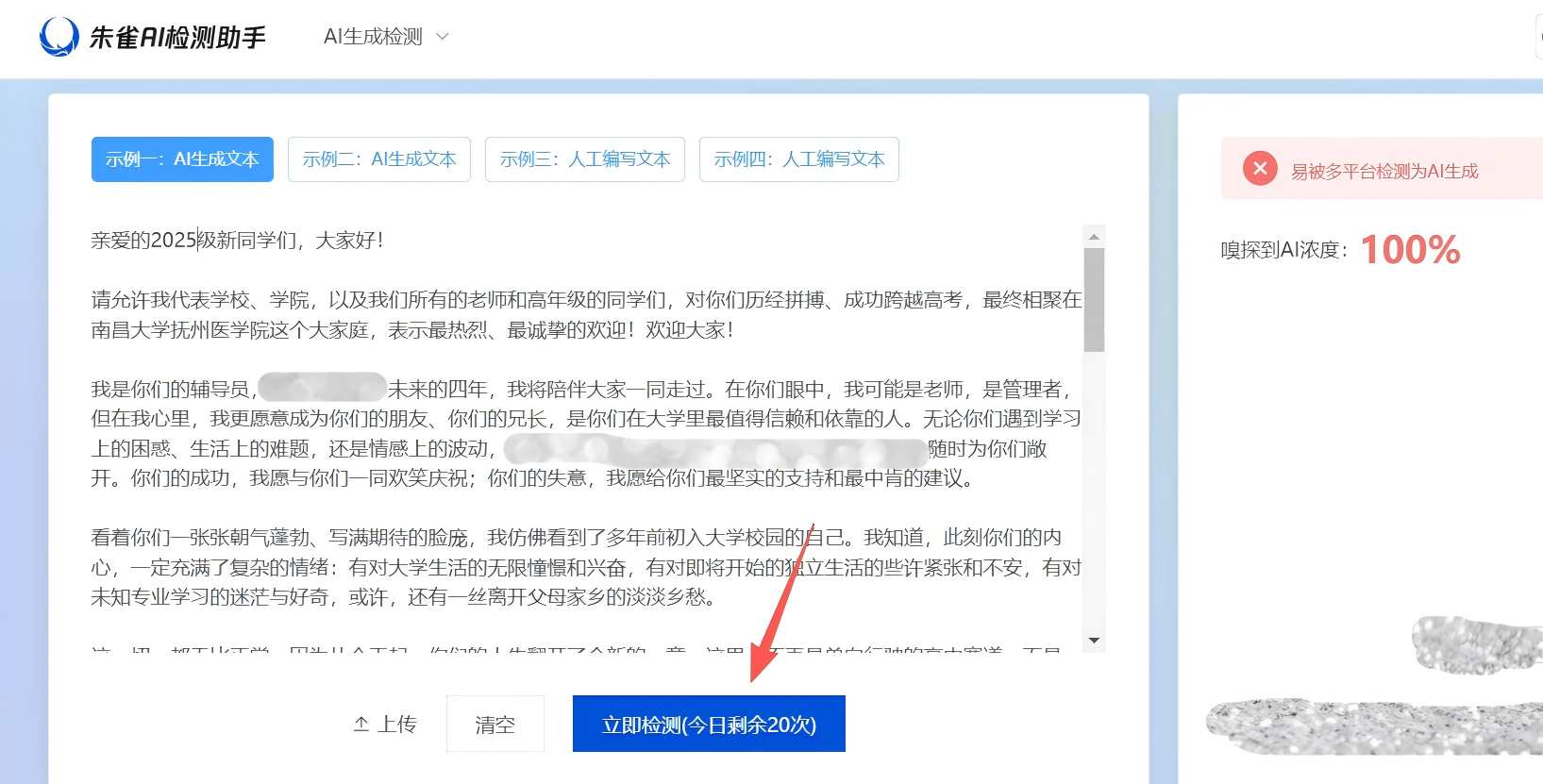Screen dimensions: 1543x784
Task: Click the scrollbar down arrow
Action: tap(1094, 641)
